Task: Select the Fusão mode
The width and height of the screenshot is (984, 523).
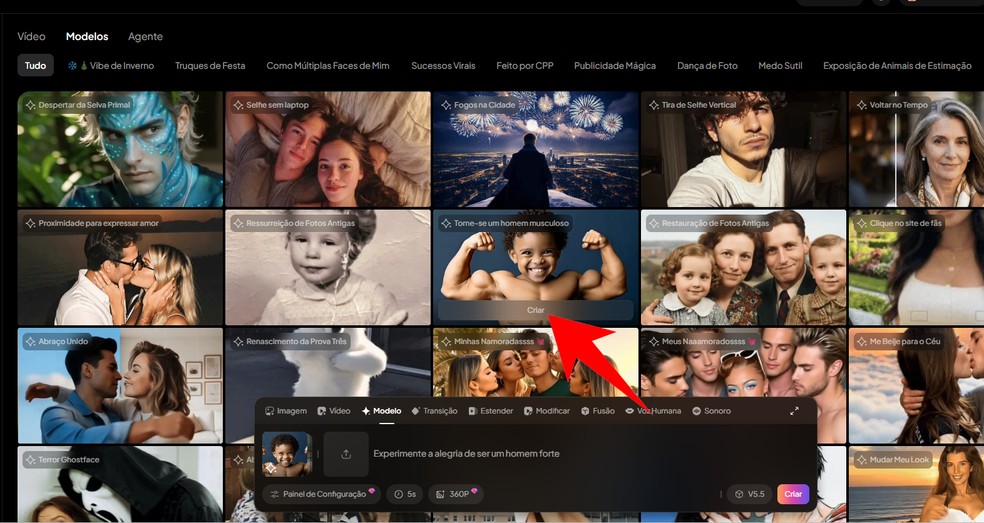Action: pos(598,411)
